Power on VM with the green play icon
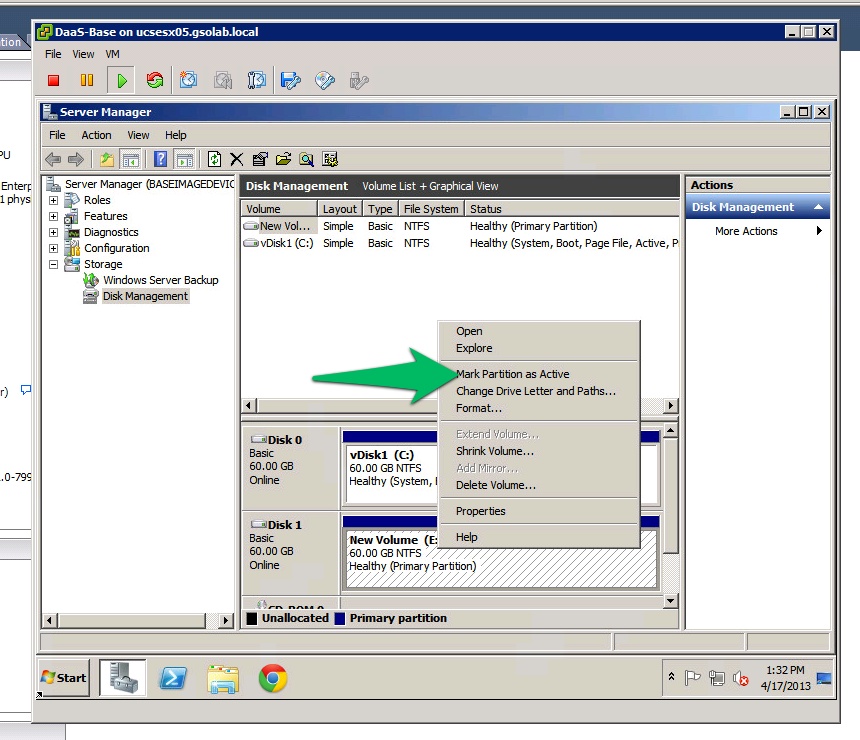Image resolution: width=860 pixels, height=740 pixels. coord(122,81)
